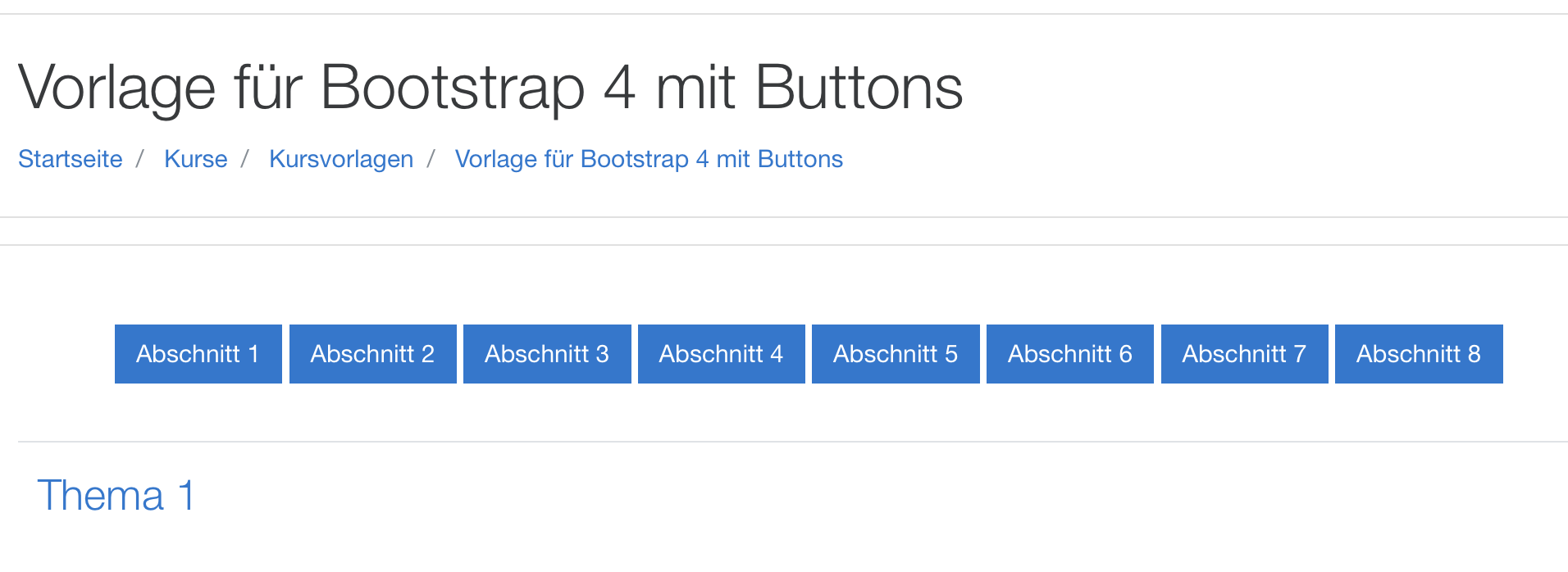Click the Abschnitt 7 button

(1244, 354)
